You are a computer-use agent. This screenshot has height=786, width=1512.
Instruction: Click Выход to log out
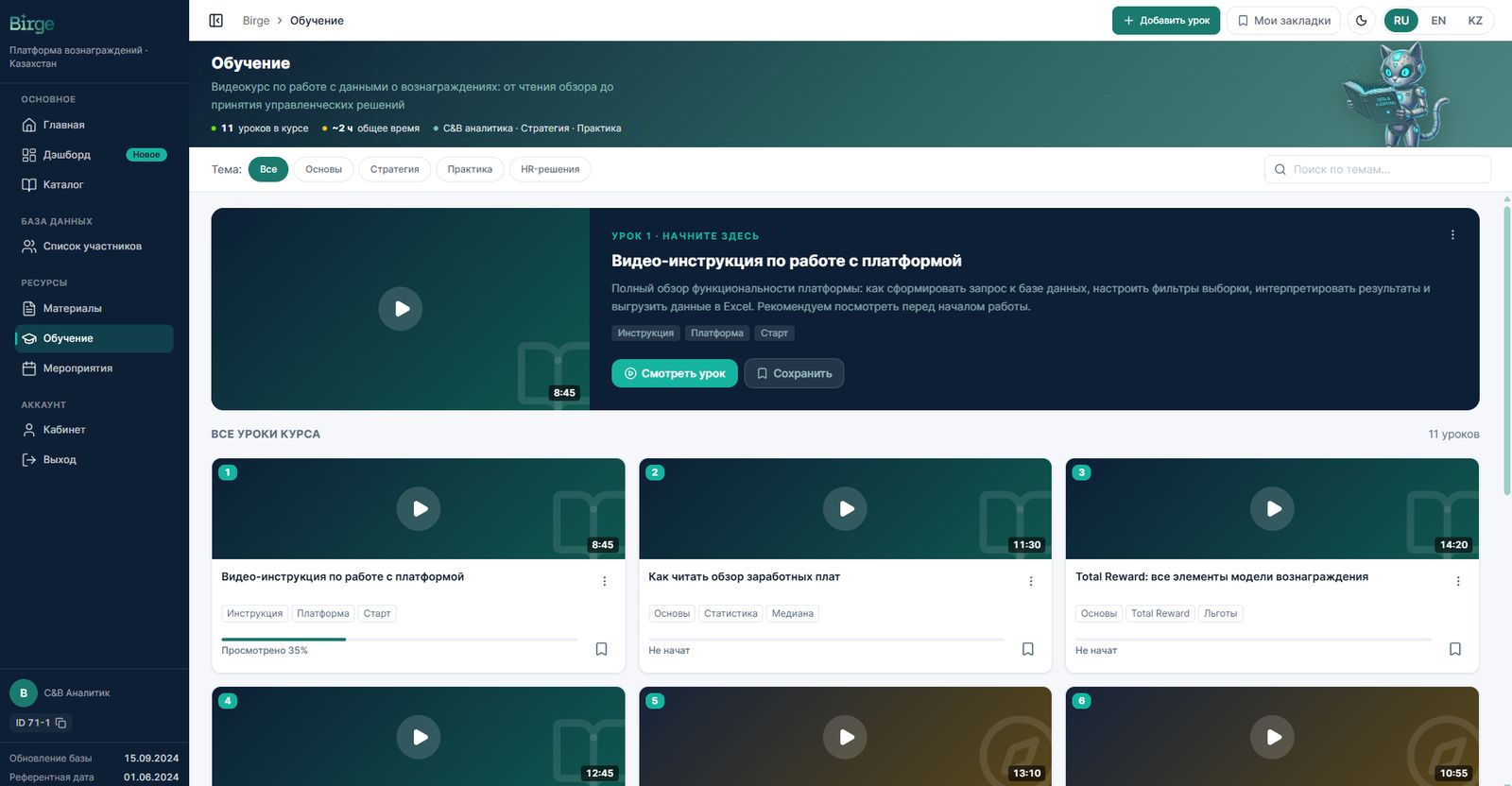point(94,460)
